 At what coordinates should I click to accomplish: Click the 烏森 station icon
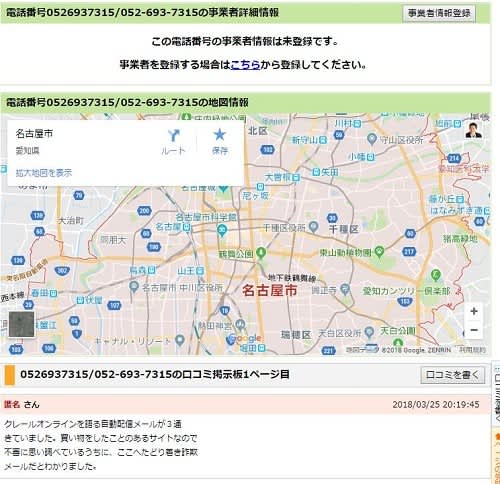151,270
